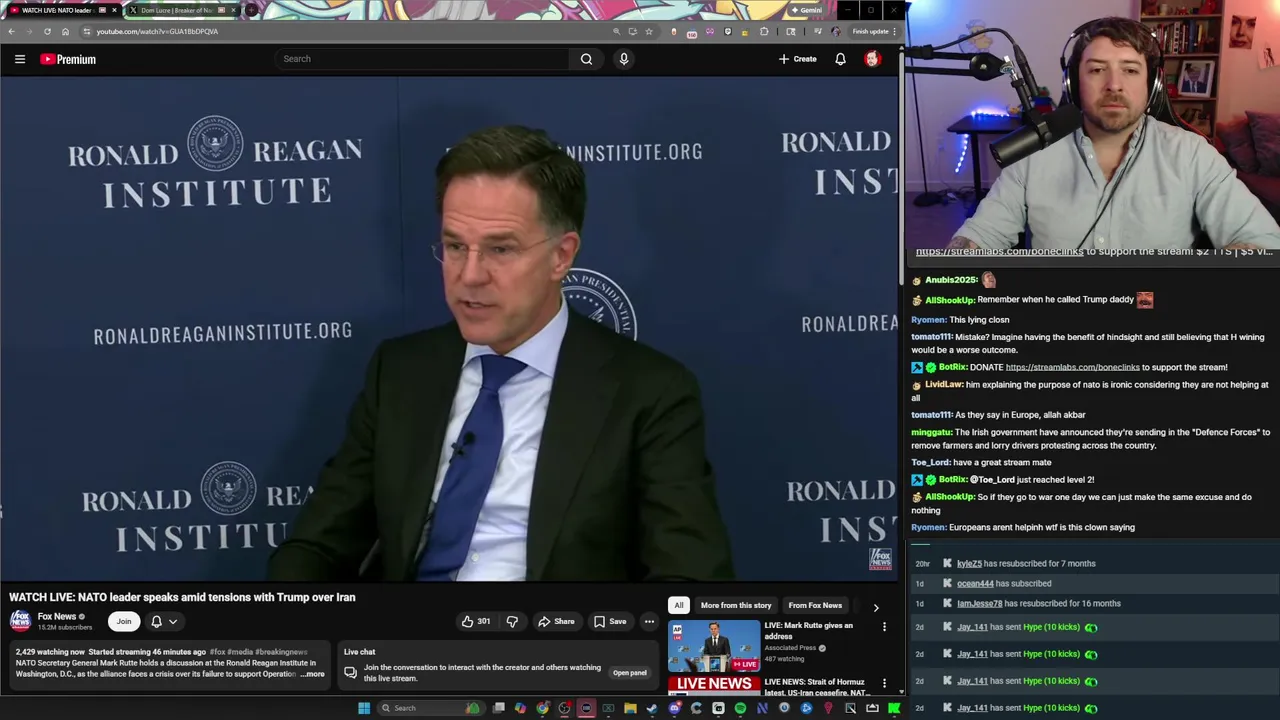Go to YouTube Premium home logo
The height and width of the screenshot is (720, 1280).
click(x=68, y=59)
